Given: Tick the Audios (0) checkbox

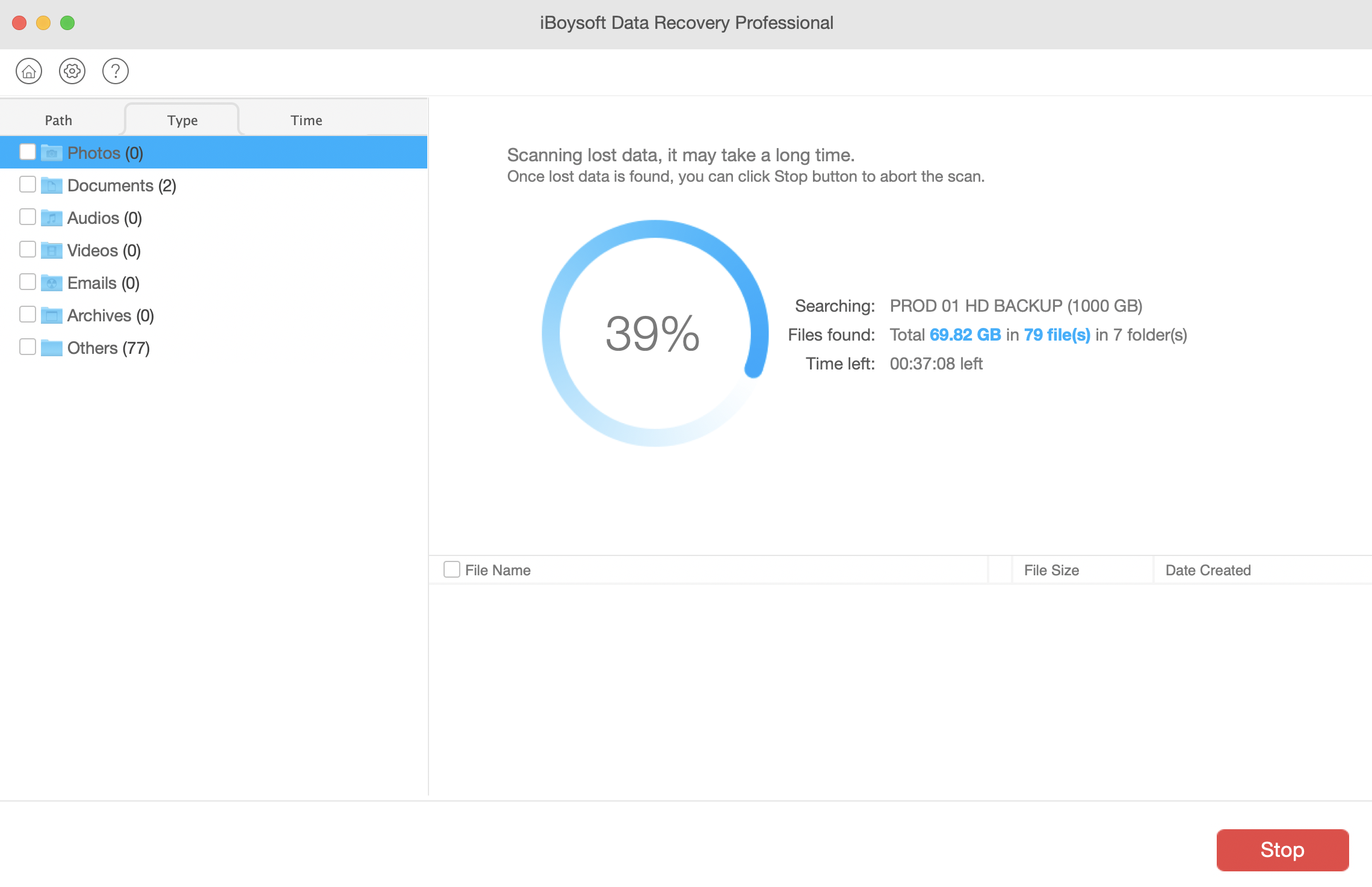Looking at the screenshot, I should 28,217.
